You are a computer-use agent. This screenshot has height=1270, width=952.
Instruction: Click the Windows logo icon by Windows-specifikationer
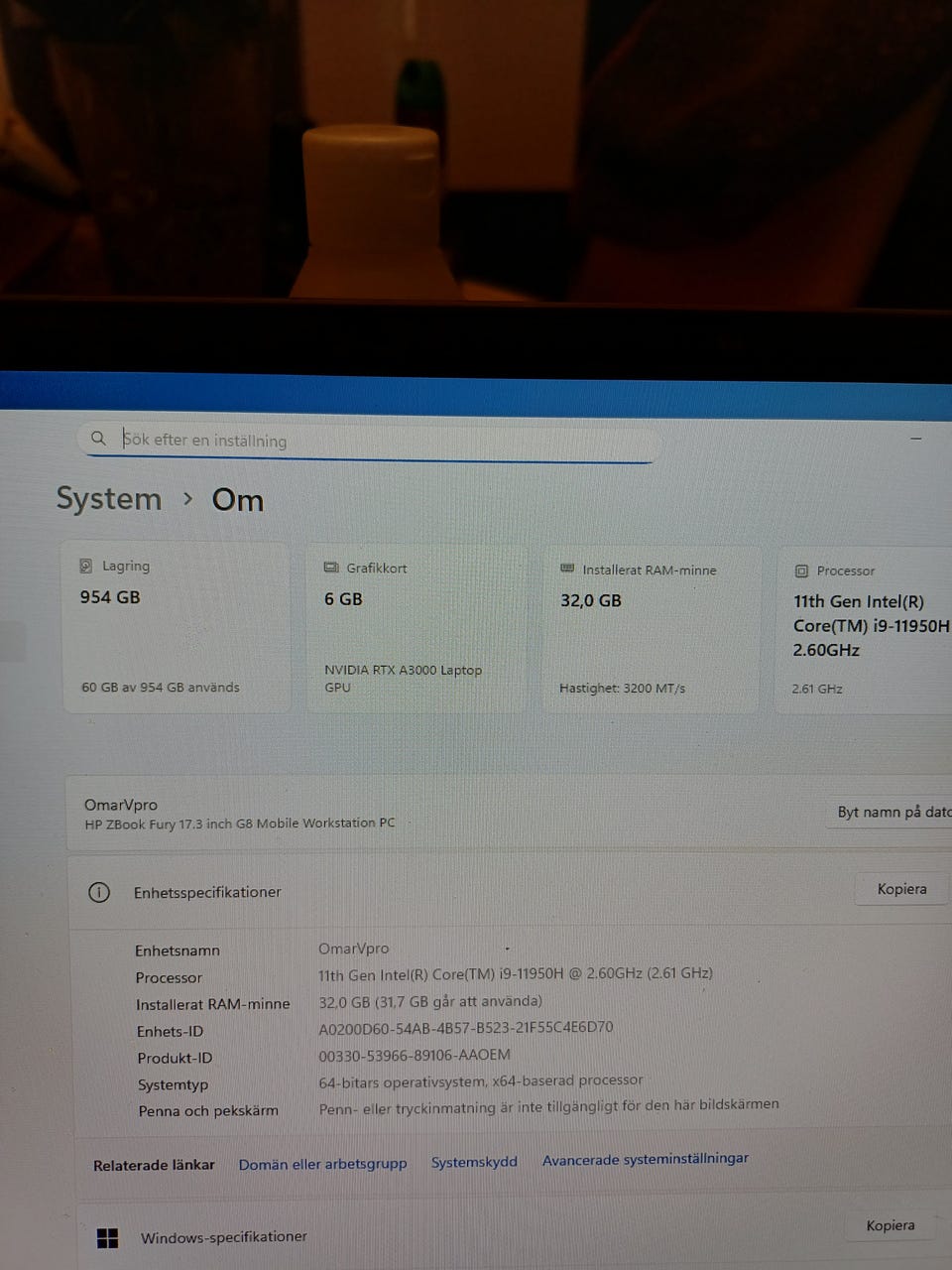coord(107,1237)
